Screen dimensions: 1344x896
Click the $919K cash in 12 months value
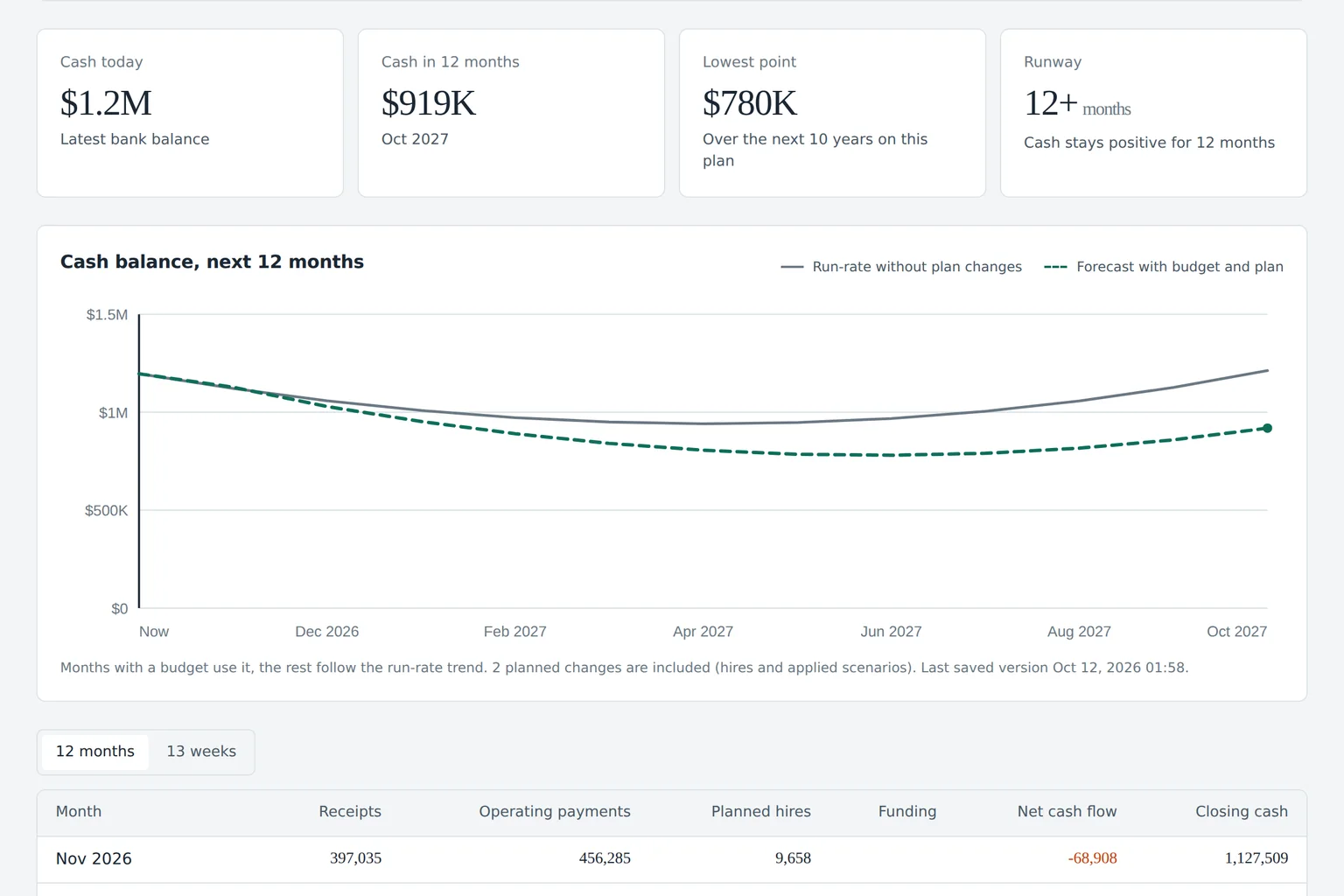(x=429, y=103)
